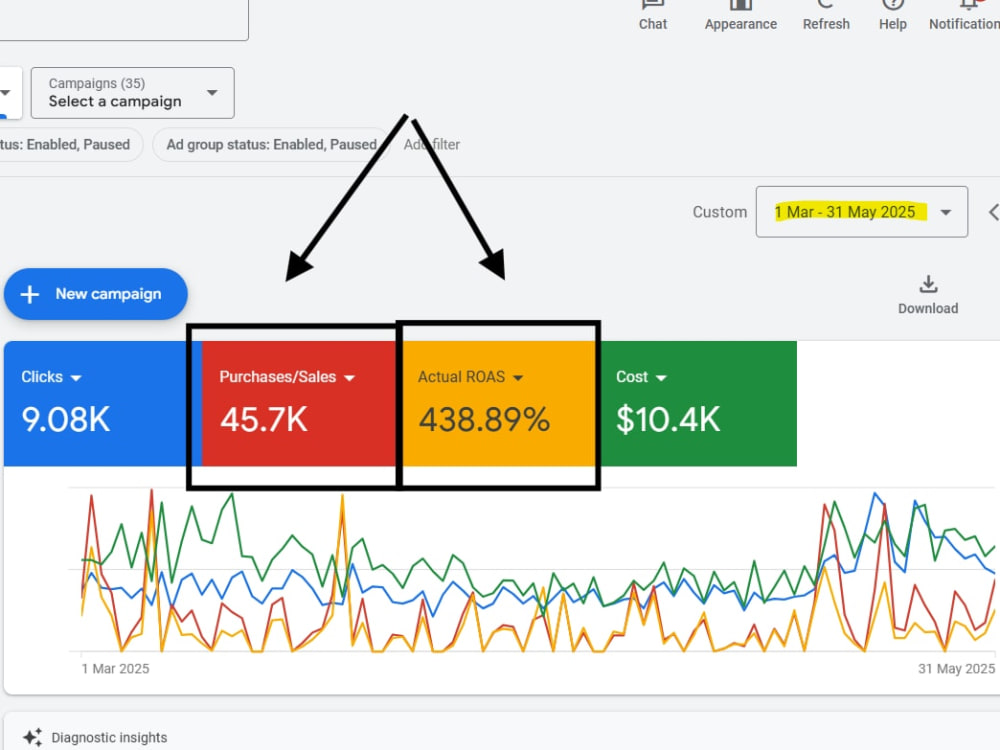Click Add filter
This screenshot has width=1000, height=750.
pos(432,145)
